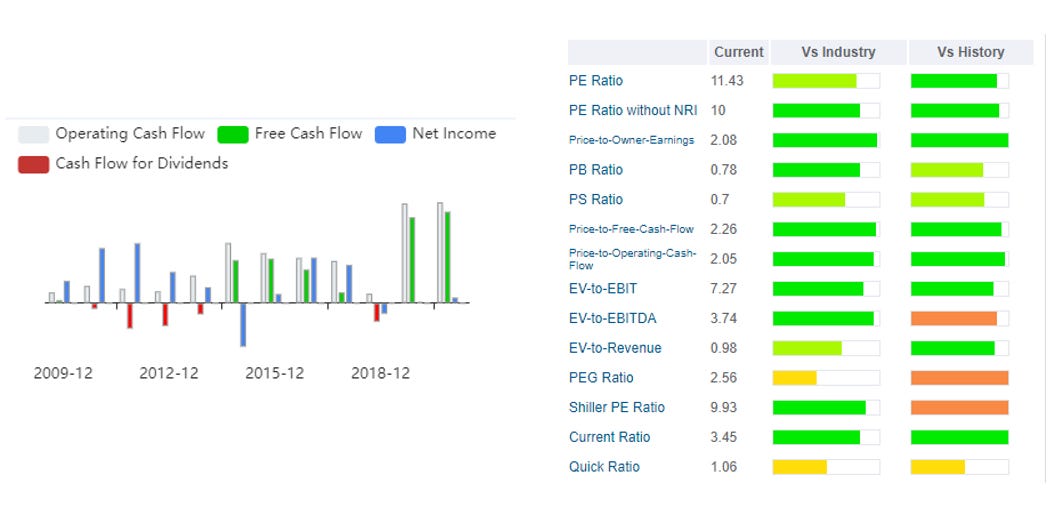
Task: Click the Shiller PE Ratio Vs History bar
Action: (x=960, y=407)
